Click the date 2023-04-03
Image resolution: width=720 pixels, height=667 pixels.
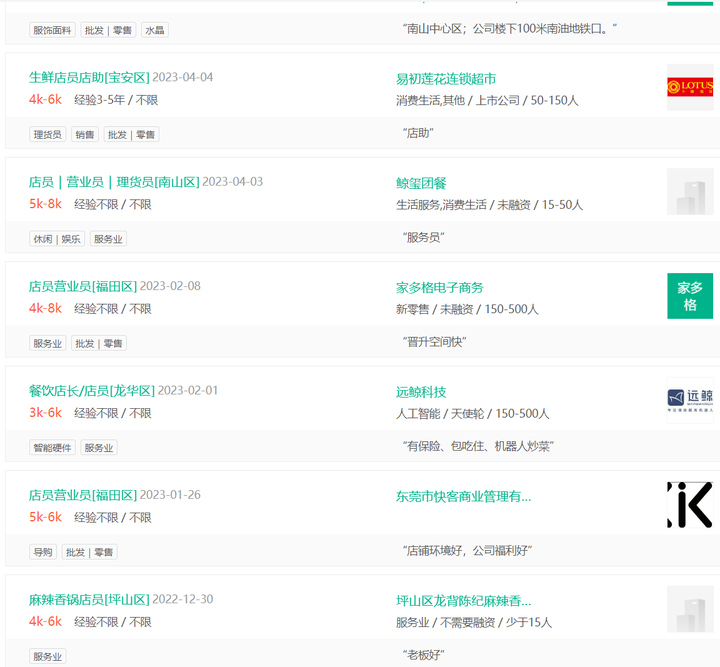(x=233, y=182)
